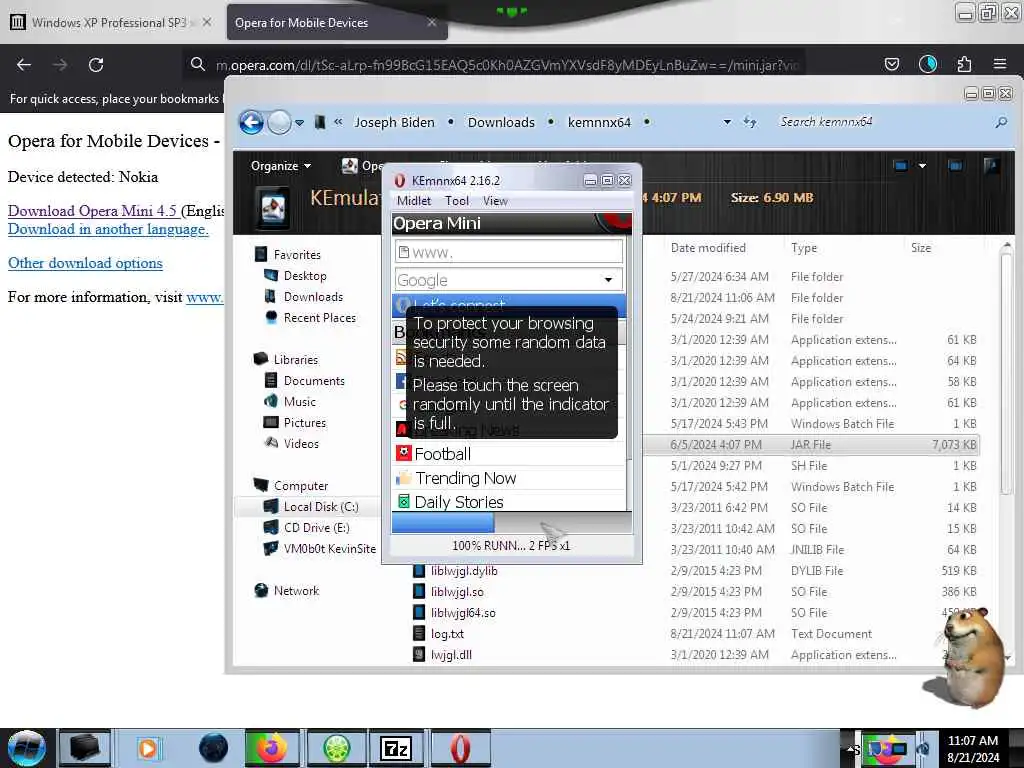Select CD Drive (E:)
The image size is (1024, 768).
click(x=317, y=528)
